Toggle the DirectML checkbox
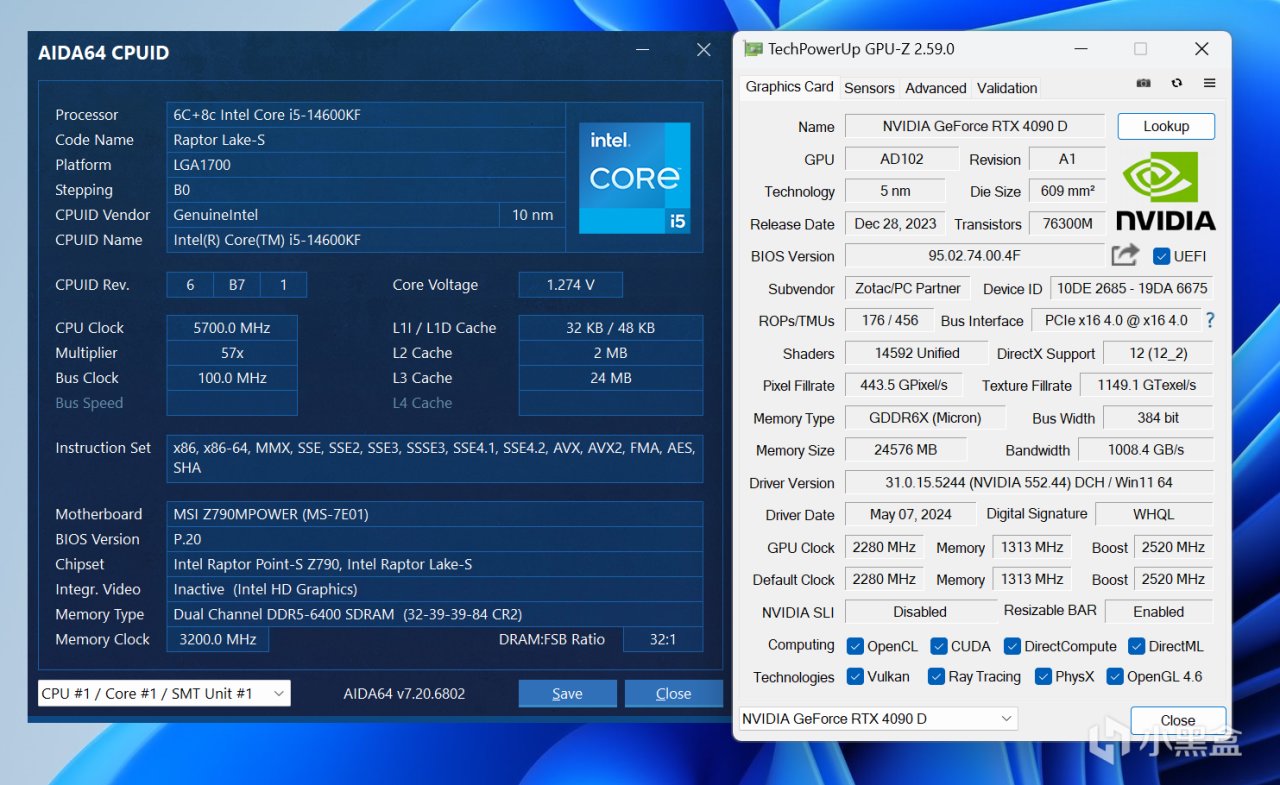This screenshot has width=1280, height=785. click(x=1136, y=646)
